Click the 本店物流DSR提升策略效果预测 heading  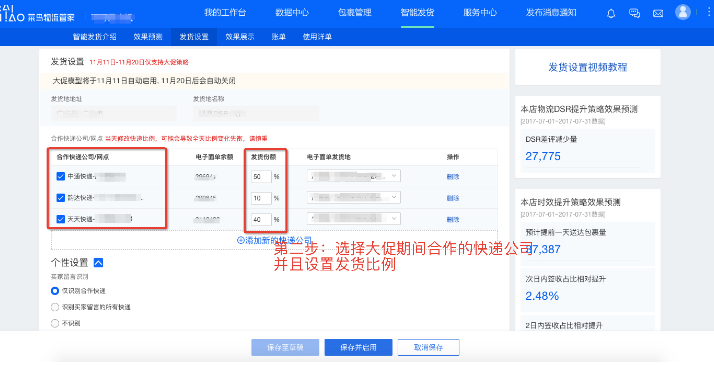pos(579,109)
